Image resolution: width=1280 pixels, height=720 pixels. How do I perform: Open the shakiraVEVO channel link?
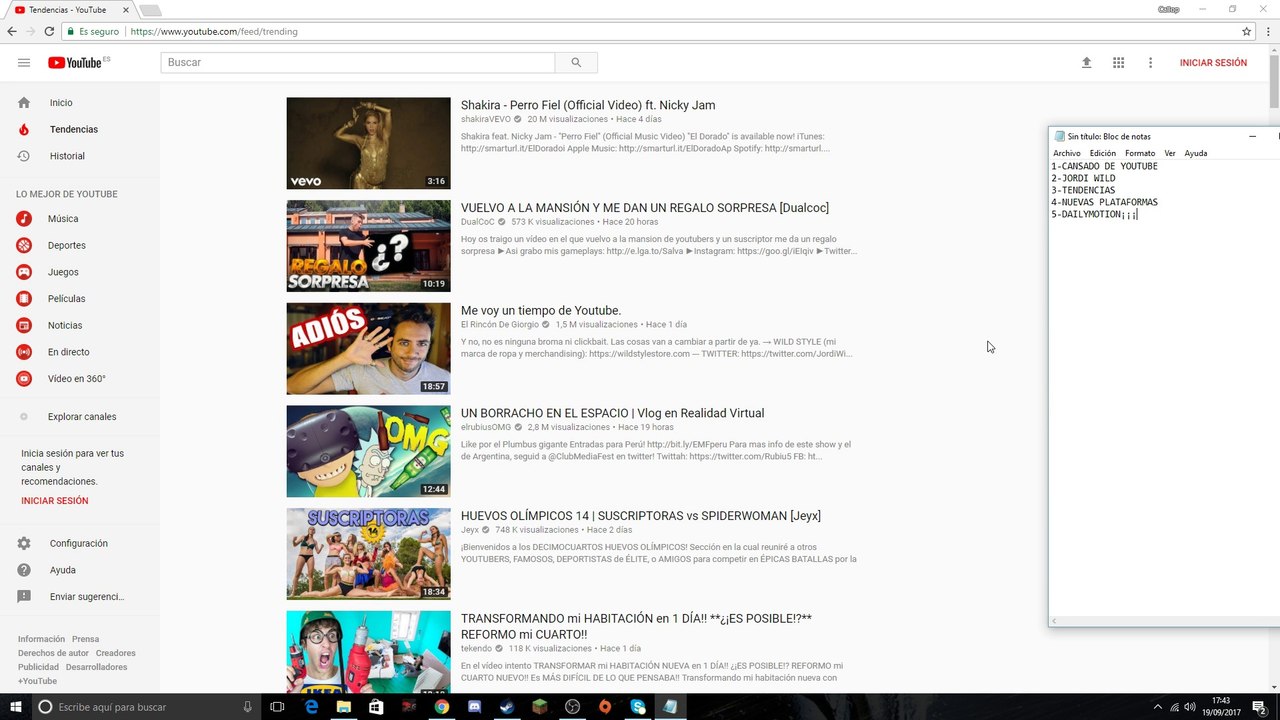485,119
